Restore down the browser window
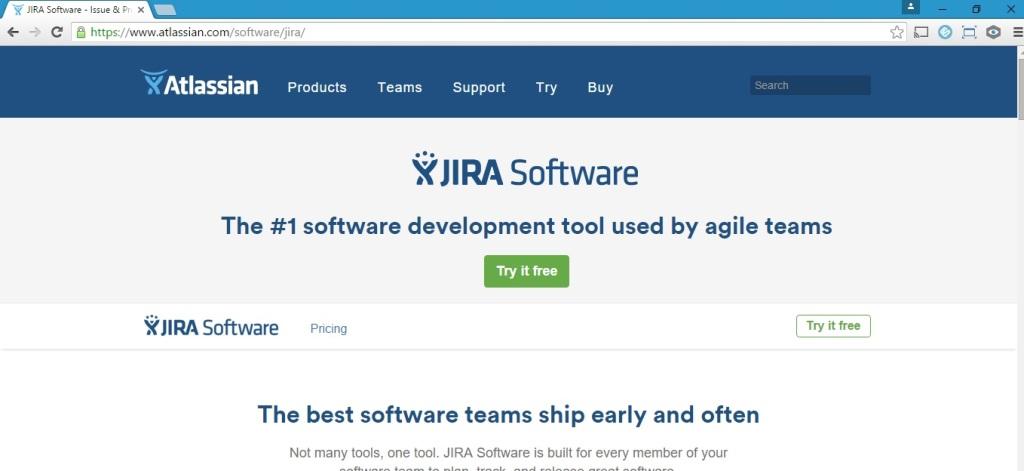The height and width of the screenshot is (471, 1024). point(976,9)
